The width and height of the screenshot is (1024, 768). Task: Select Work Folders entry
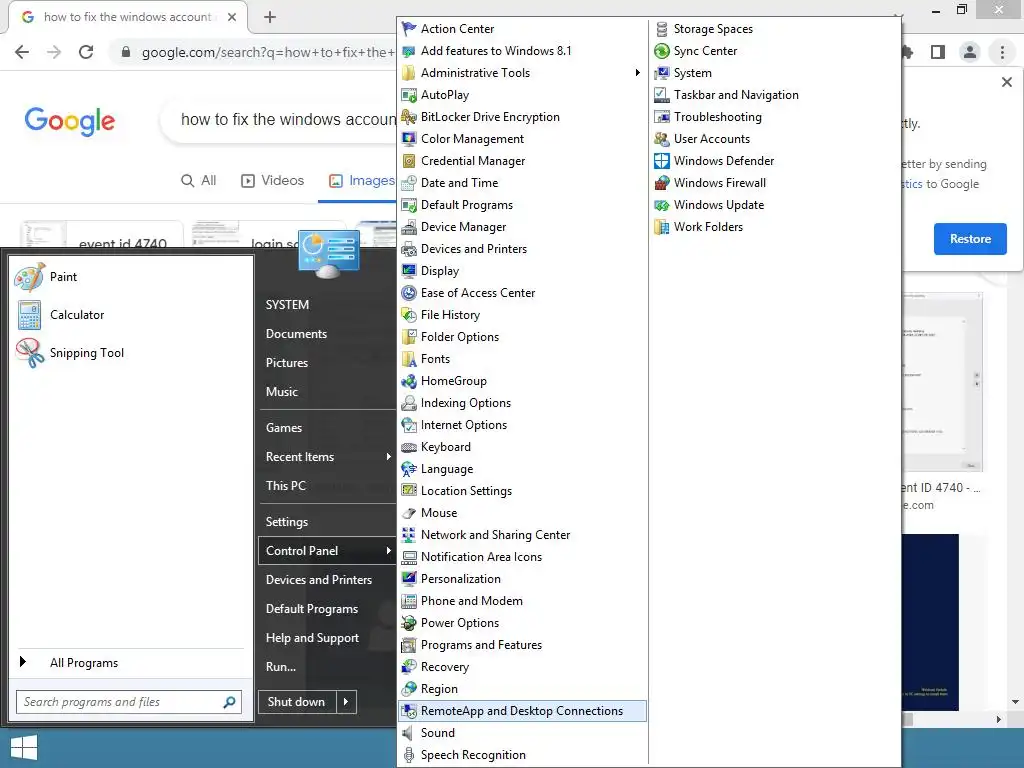(x=708, y=227)
